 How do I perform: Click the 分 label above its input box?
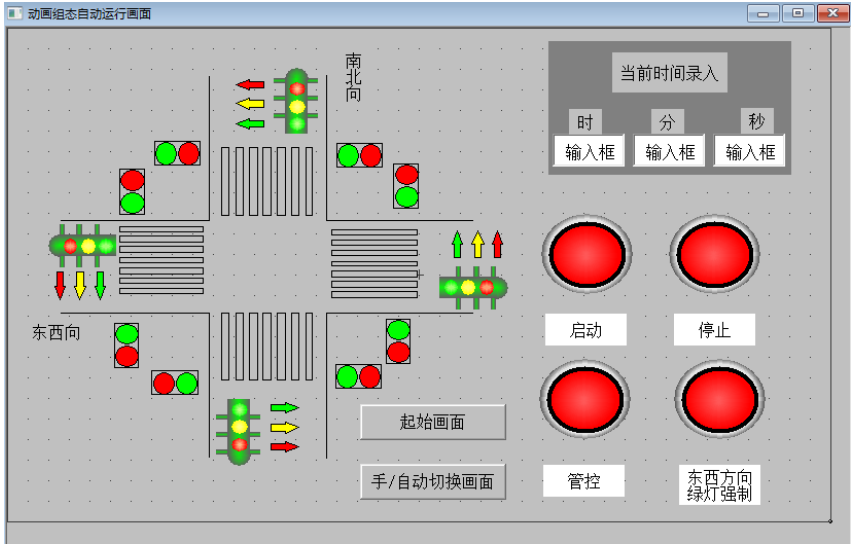667,122
